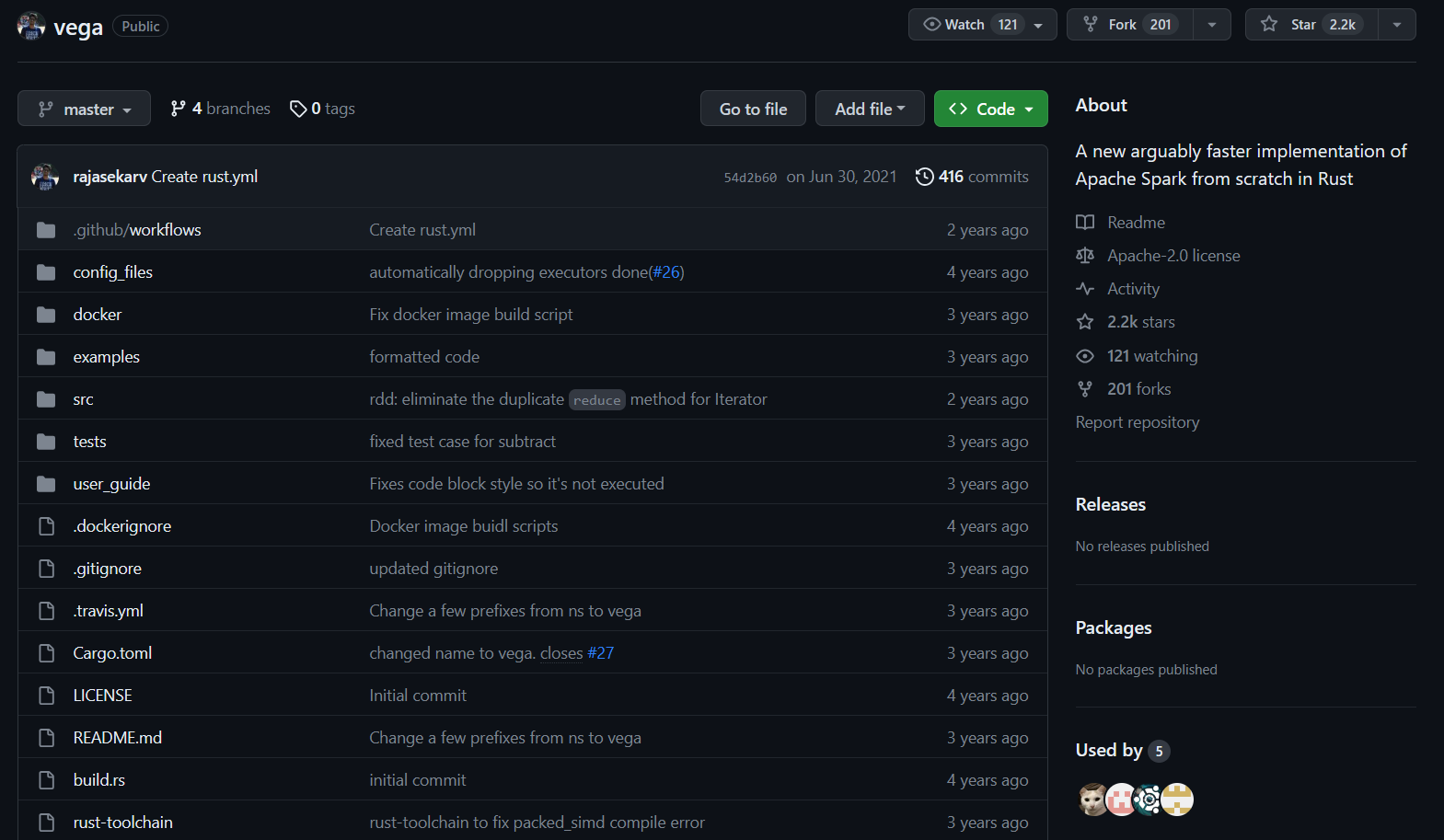The width and height of the screenshot is (1444, 840).
Task: Open the Watch notifications dropdown
Action: [982, 25]
